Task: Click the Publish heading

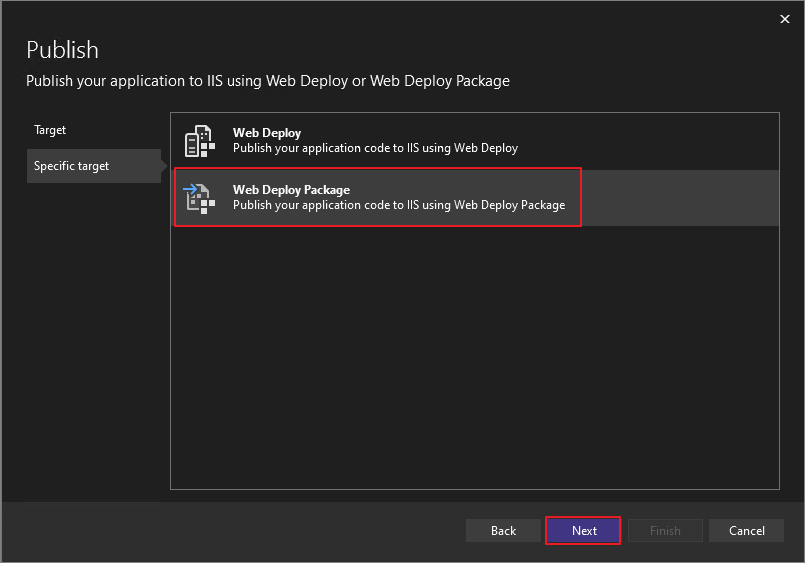Action: pyautogui.click(x=62, y=50)
